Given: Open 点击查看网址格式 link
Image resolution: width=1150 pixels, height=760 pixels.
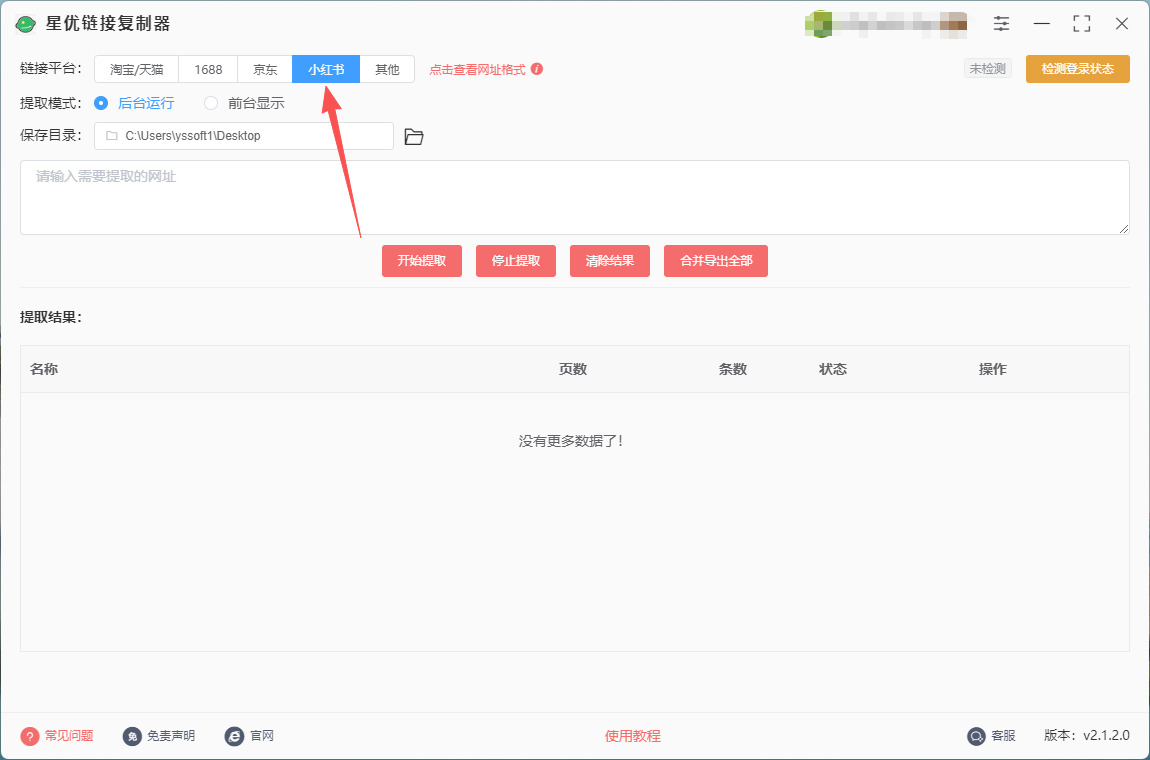Looking at the screenshot, I should [477, 70].
